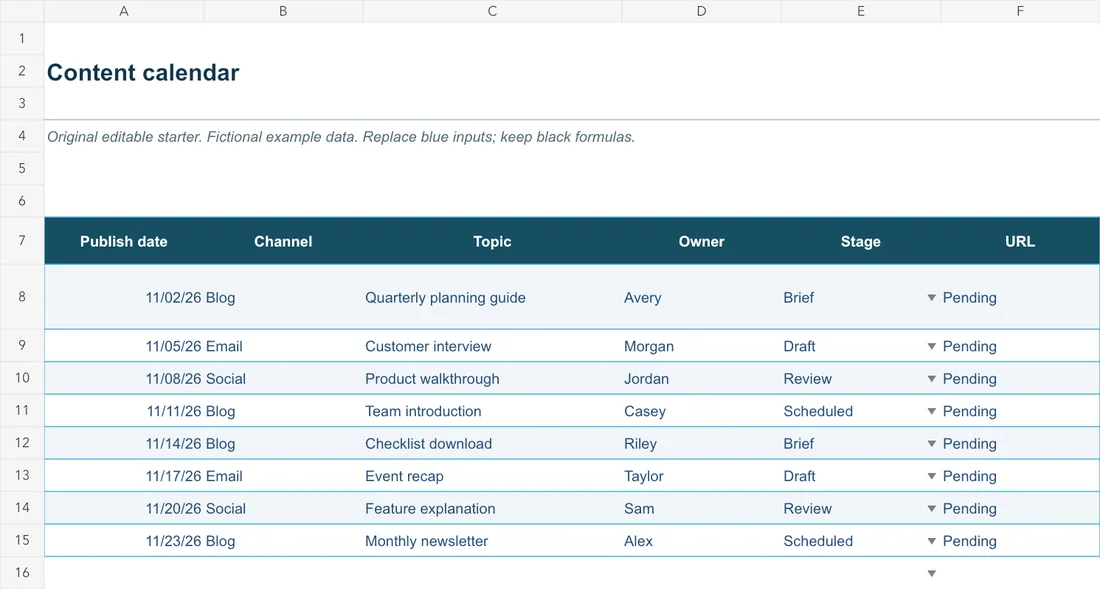
Task: Select the date cell "11/02/26"
Action: tap(124, 297)
